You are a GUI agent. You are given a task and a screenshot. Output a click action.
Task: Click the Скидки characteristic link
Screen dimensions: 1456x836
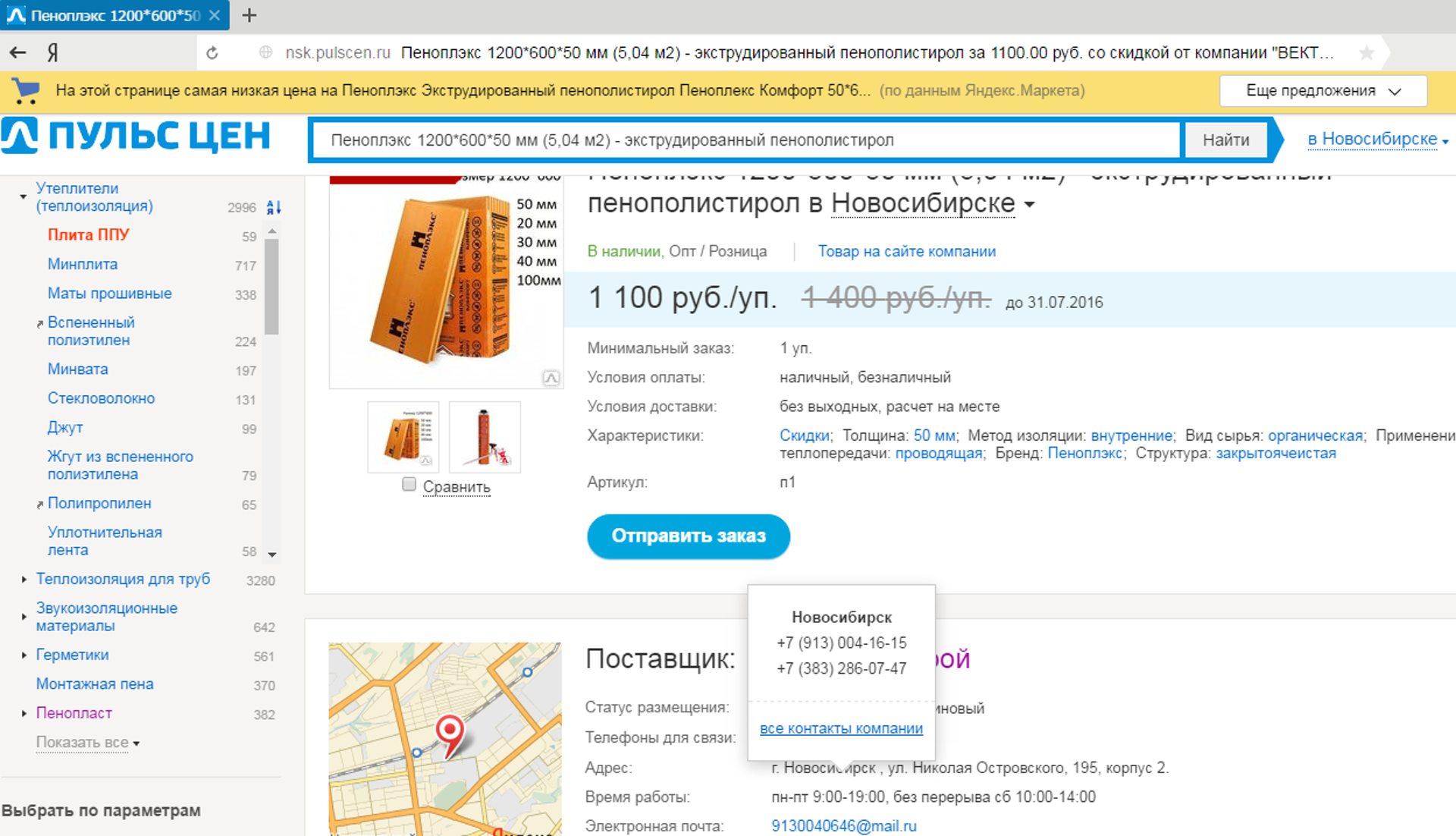[x=804, y=435]
